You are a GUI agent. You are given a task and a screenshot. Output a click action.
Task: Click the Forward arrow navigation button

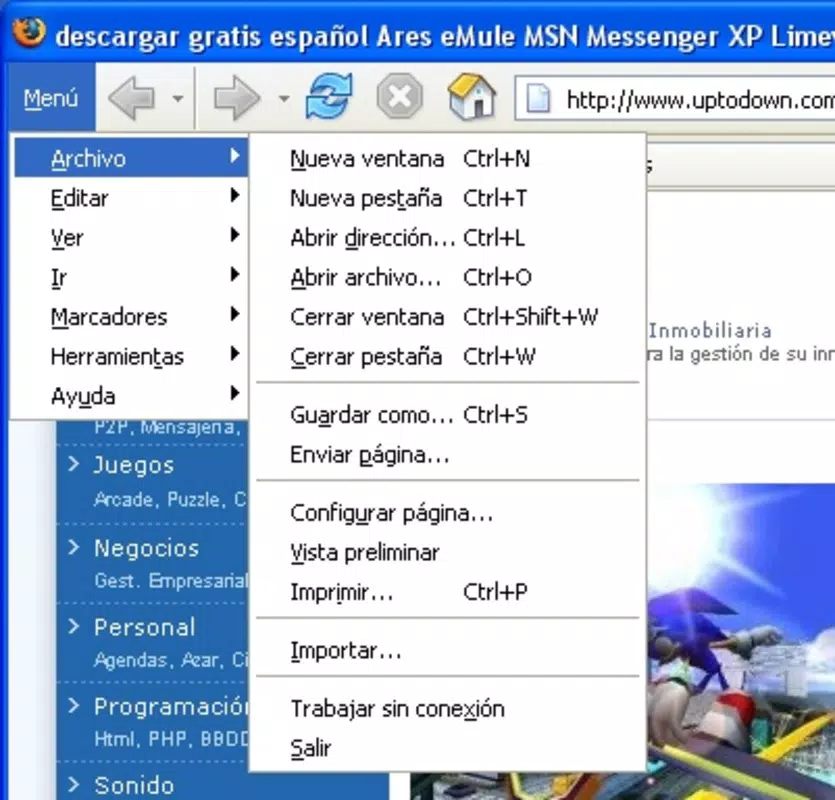point(236,98)
